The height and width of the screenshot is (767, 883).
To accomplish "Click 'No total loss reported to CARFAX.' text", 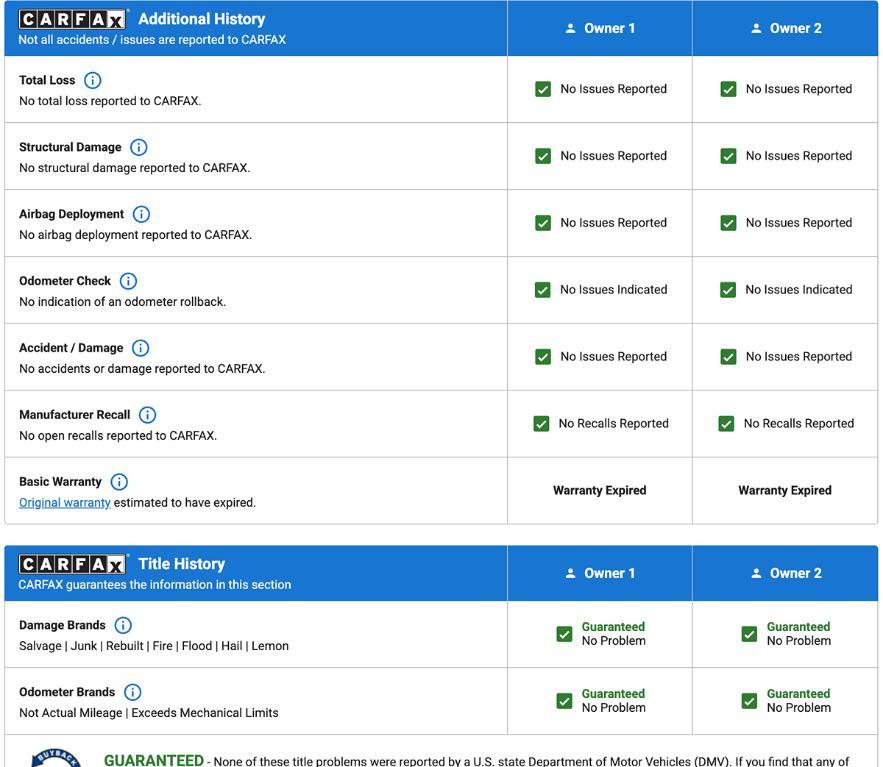I will 110,101.
